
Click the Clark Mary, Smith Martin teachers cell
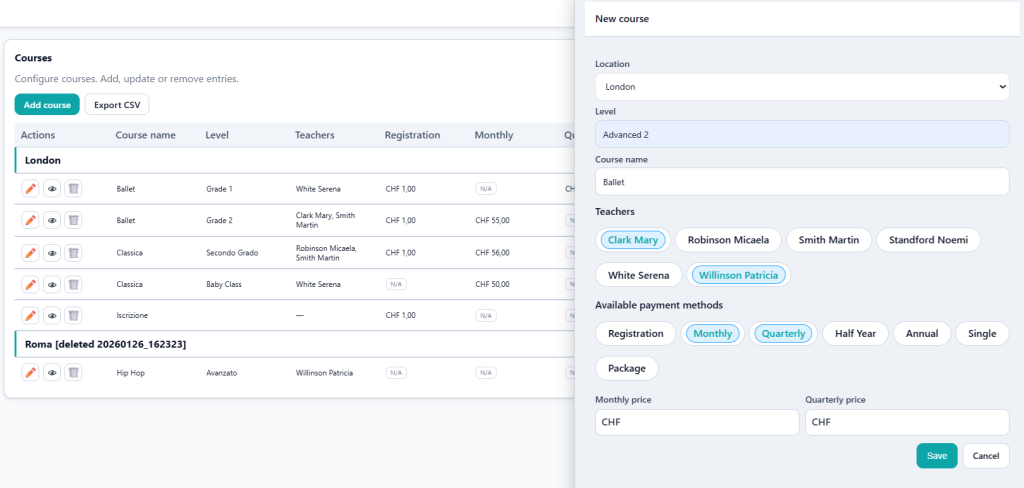pos(325,220)
